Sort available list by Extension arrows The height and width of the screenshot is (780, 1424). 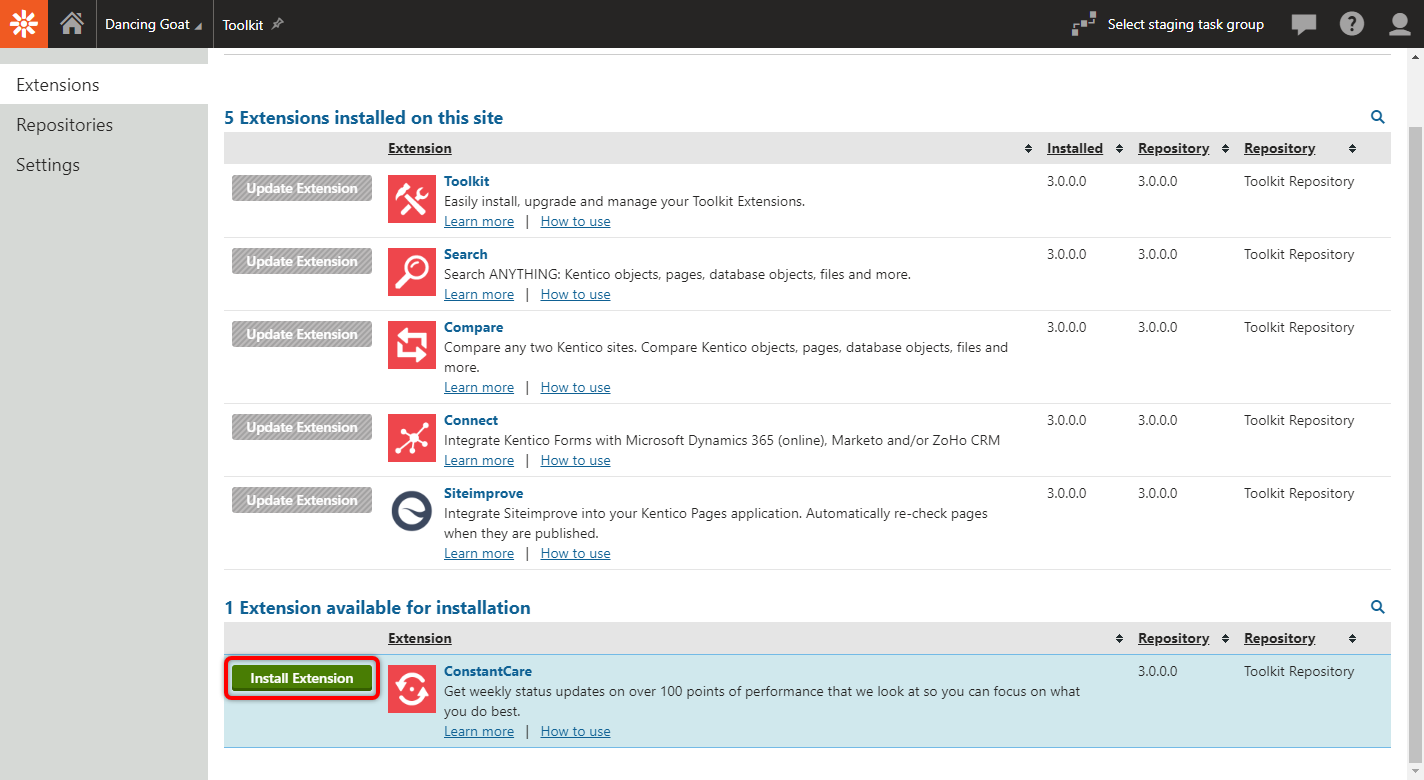coord(1119,638)
